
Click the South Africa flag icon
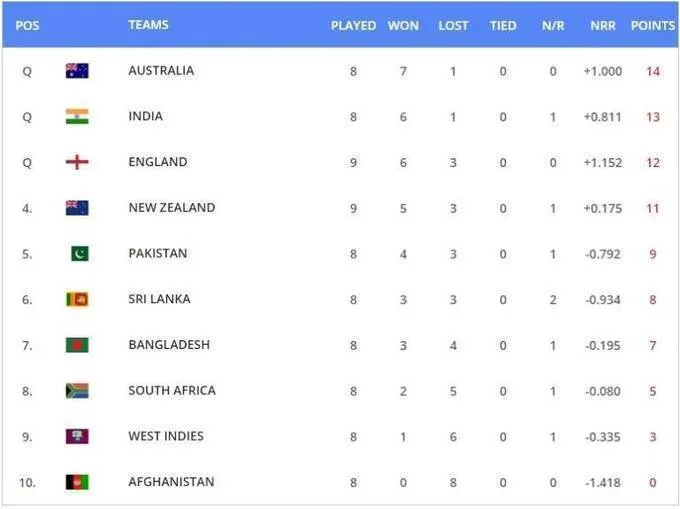pos(77,391)
